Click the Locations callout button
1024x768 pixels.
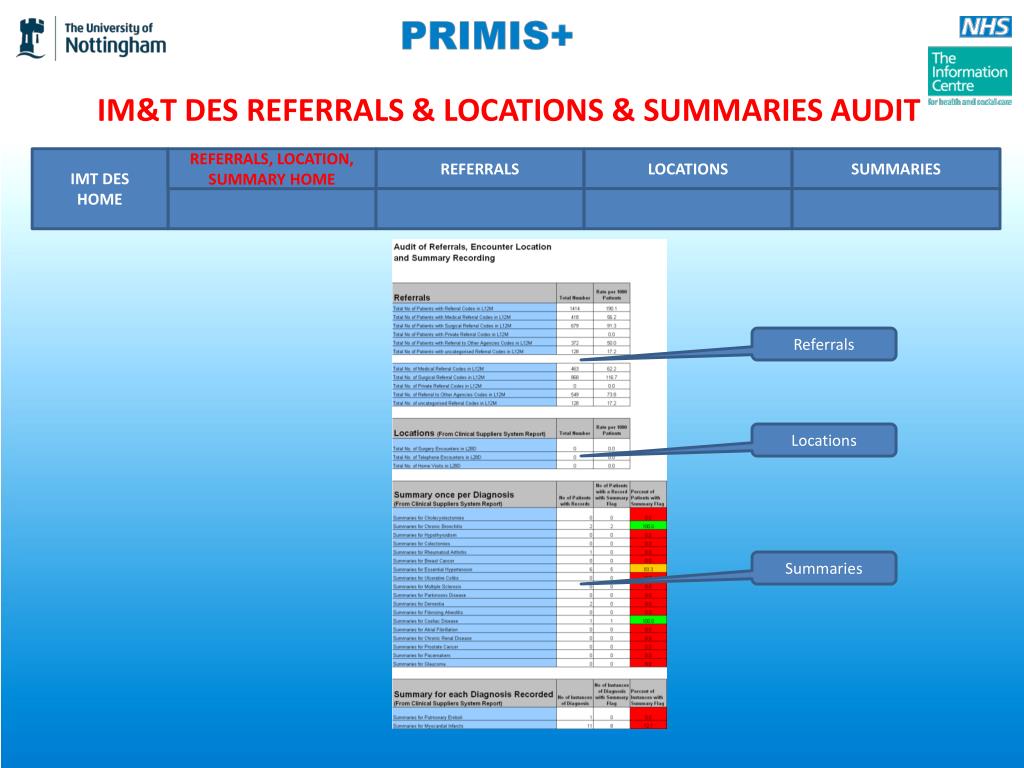coord(824,440)
